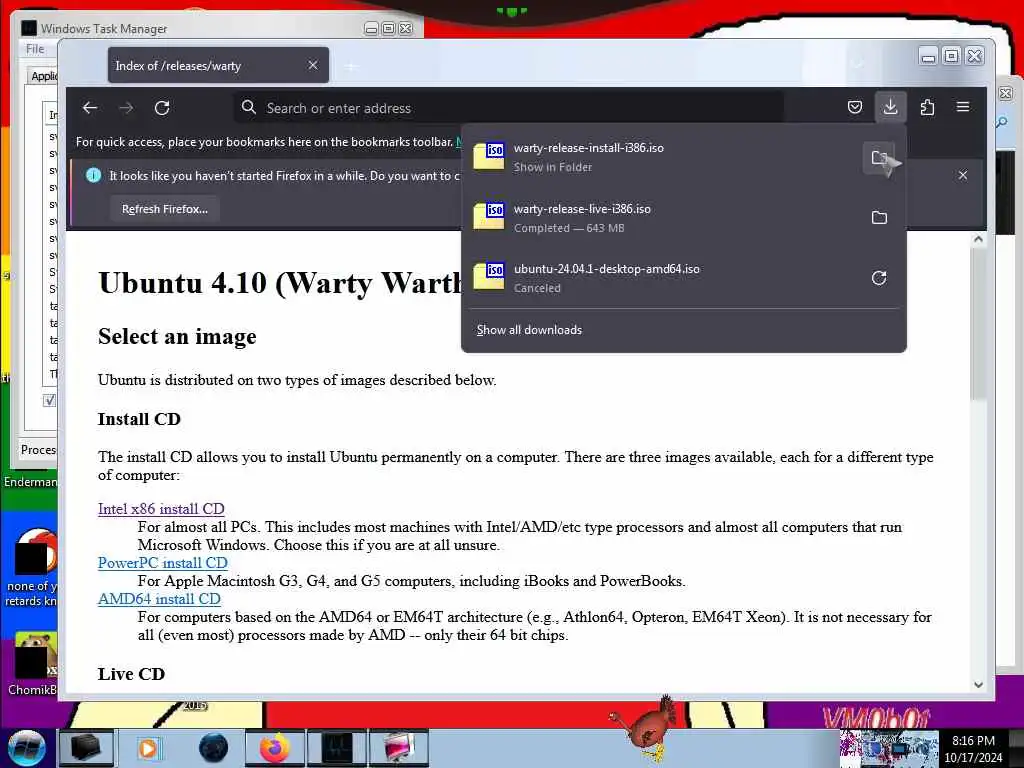Toggle the checkbox in Task Manager window
Viewport: 1024px width, 768px height.
pos(50,400)
